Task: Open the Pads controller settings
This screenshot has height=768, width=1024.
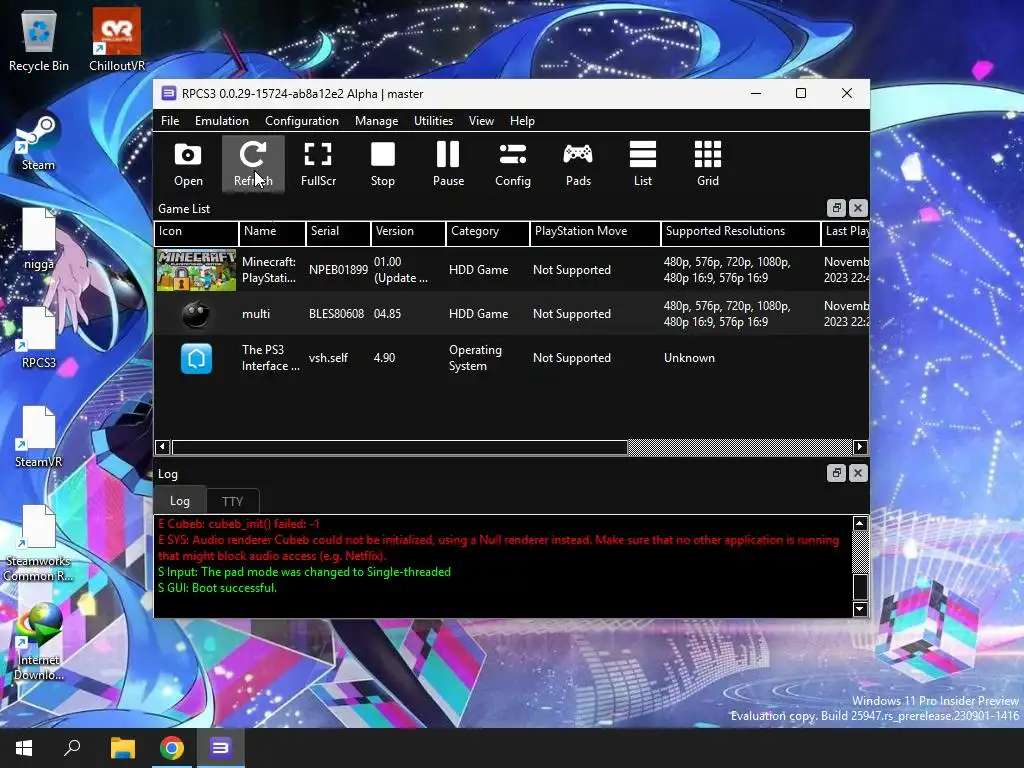Action: point(578,164)
